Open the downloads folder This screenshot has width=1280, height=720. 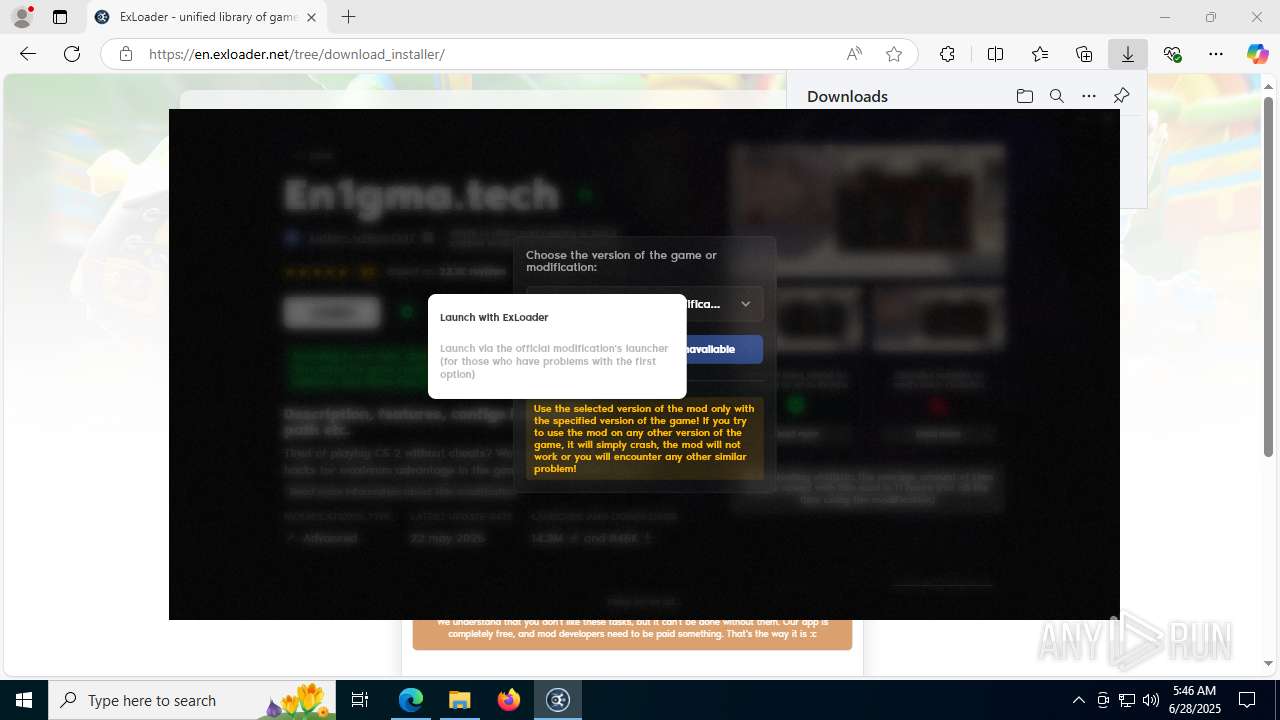1024,96
